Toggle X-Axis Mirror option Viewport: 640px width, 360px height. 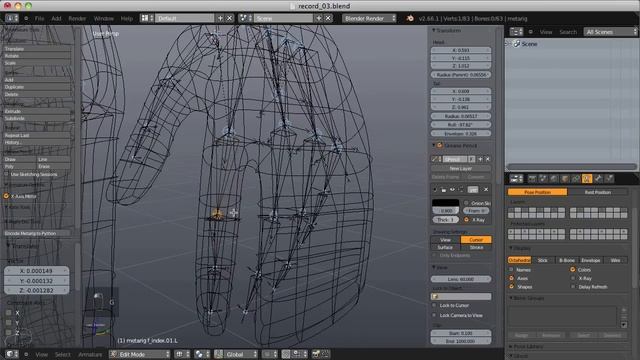6,196
